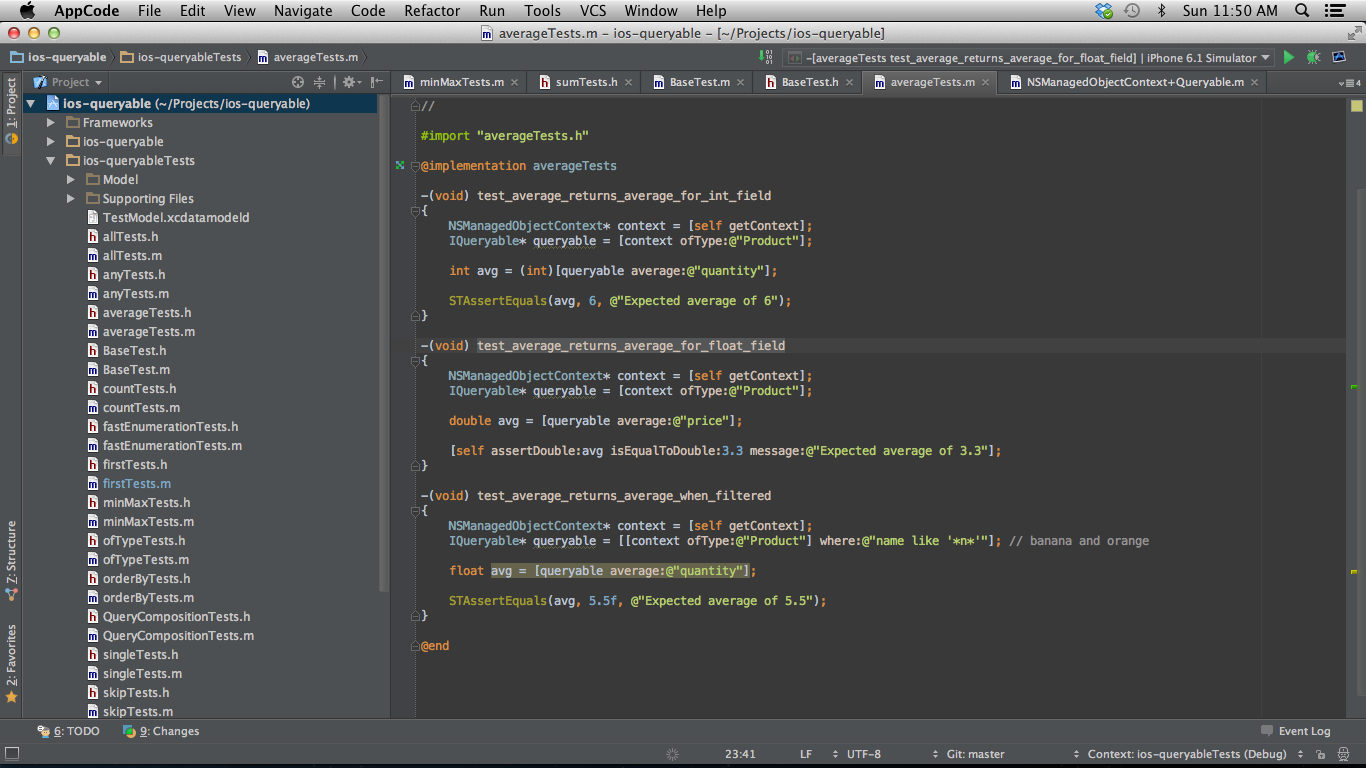Viewport: 1366px width, 768px height.
Task: Open the Refactor menu
Action: (432, 11)
